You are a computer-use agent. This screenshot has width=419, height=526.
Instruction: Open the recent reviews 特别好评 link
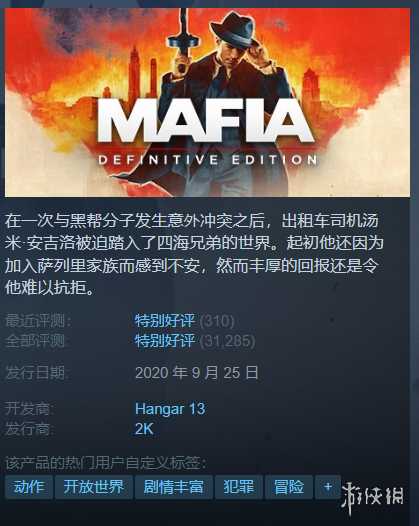[165, 321]
